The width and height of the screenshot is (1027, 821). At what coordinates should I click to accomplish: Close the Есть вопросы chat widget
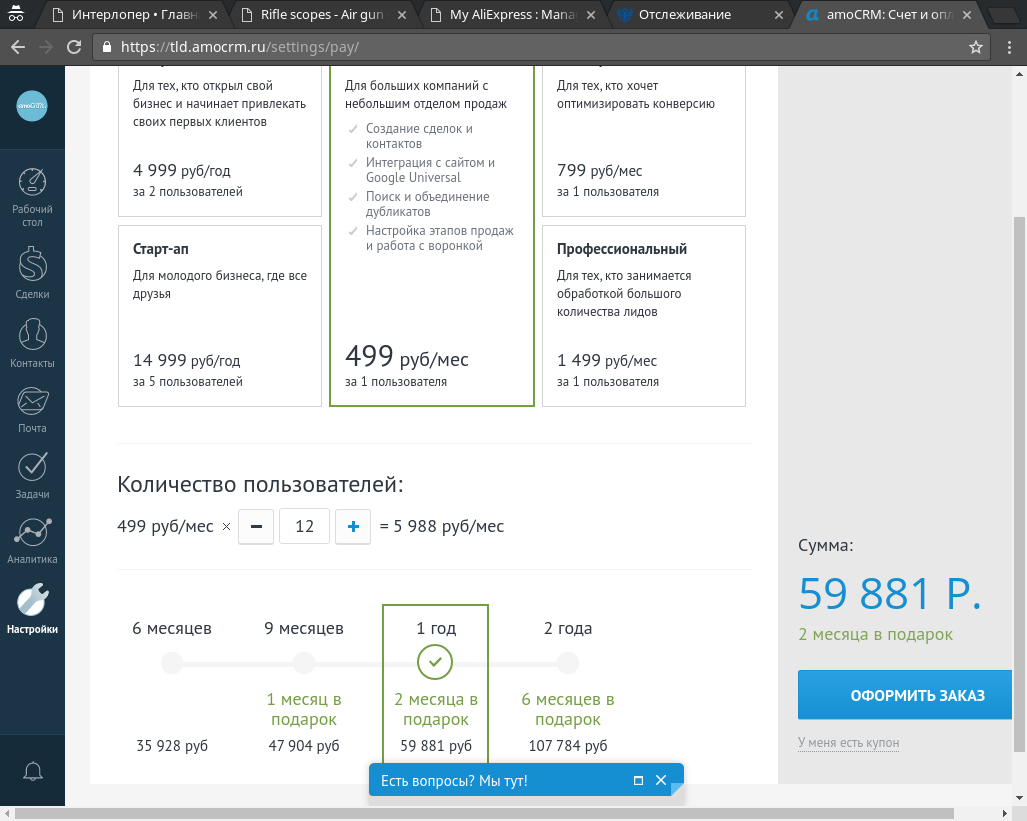click(x=661, y=780)
